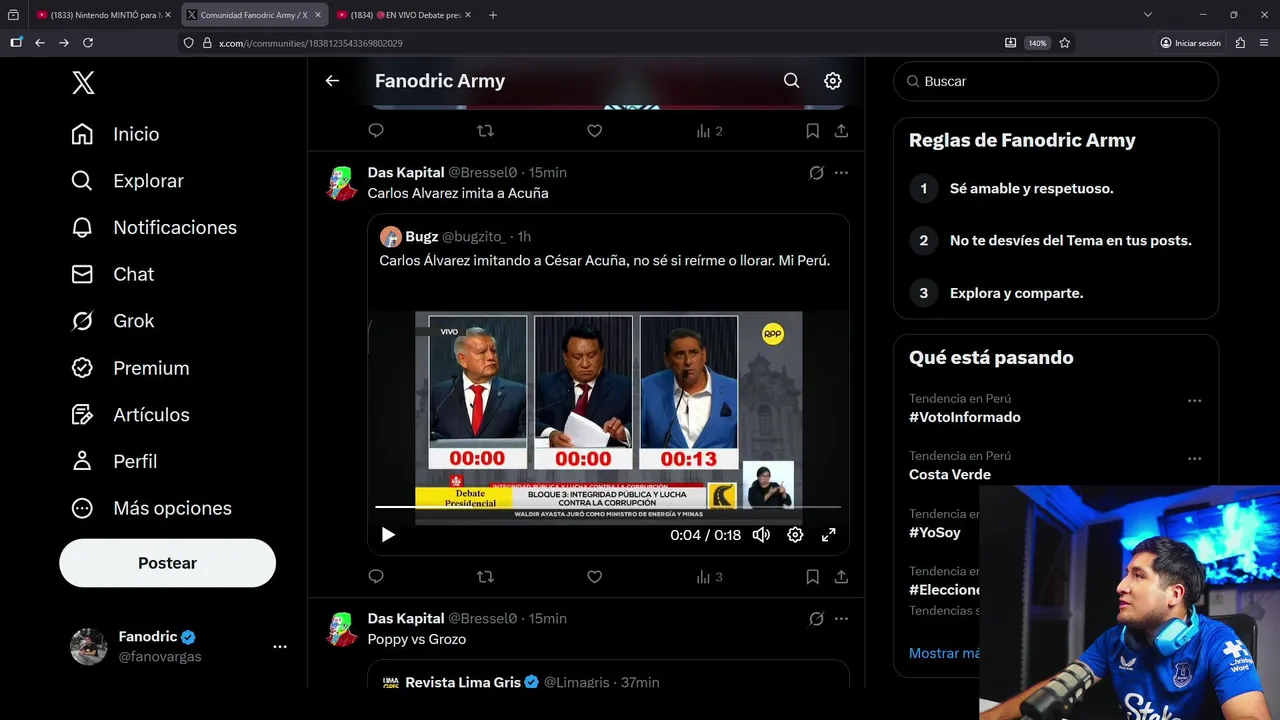Open more options on Poppy vs Grozo post
Screen dimensions: 1280x720
click(841, 619)
